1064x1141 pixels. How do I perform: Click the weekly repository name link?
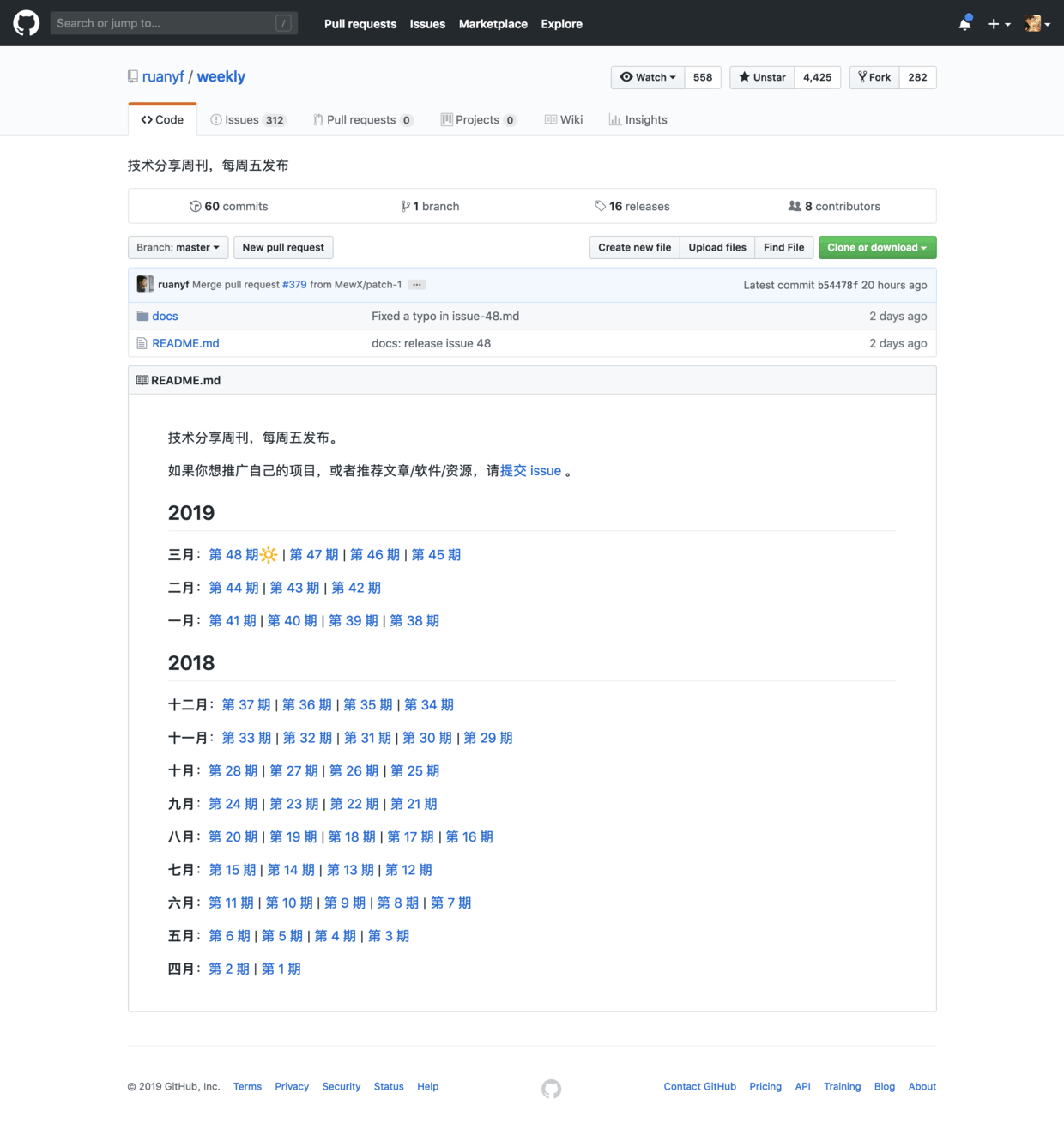(x=221, y=76)
